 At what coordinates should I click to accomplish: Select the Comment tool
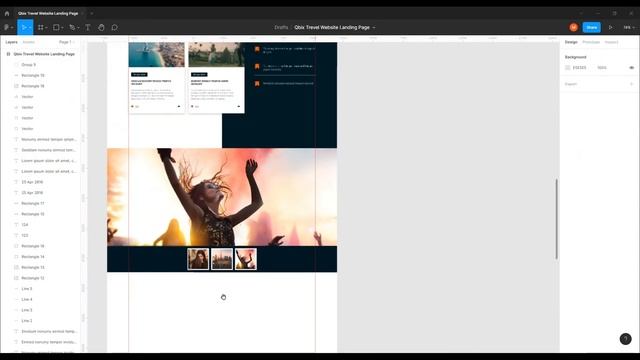point(115,27)
